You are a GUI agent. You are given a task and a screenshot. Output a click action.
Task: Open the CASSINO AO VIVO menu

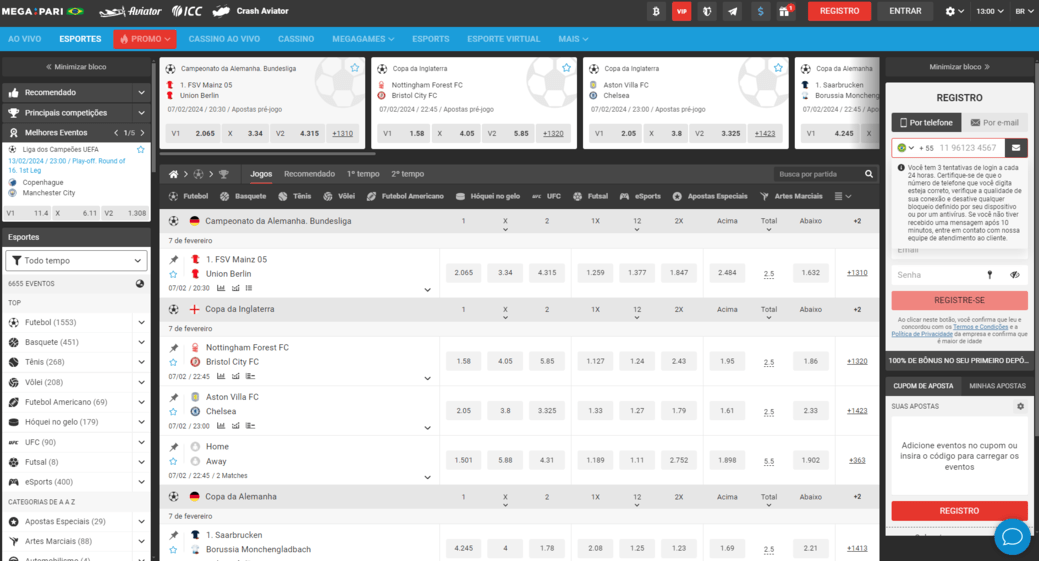coord(224,39)
